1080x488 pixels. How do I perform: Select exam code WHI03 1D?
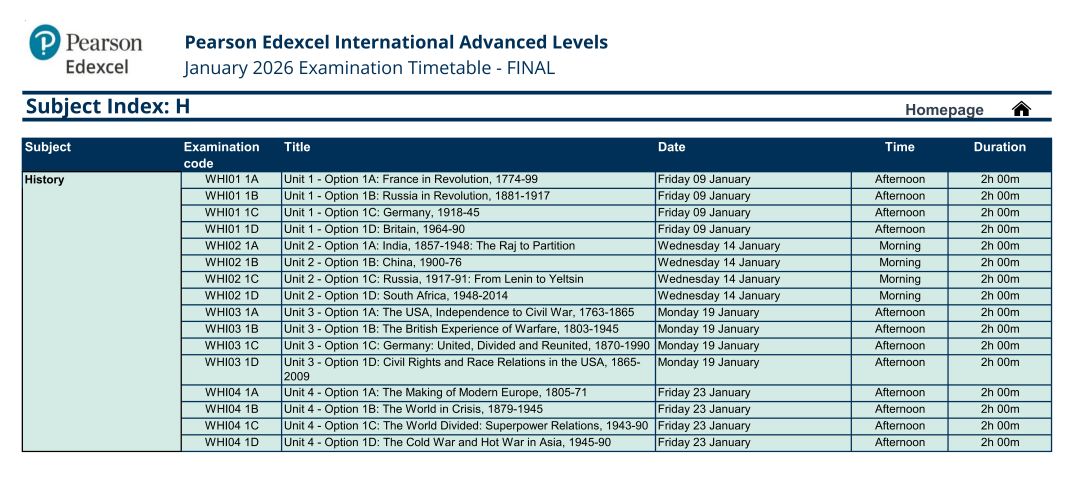click(231, 362)
